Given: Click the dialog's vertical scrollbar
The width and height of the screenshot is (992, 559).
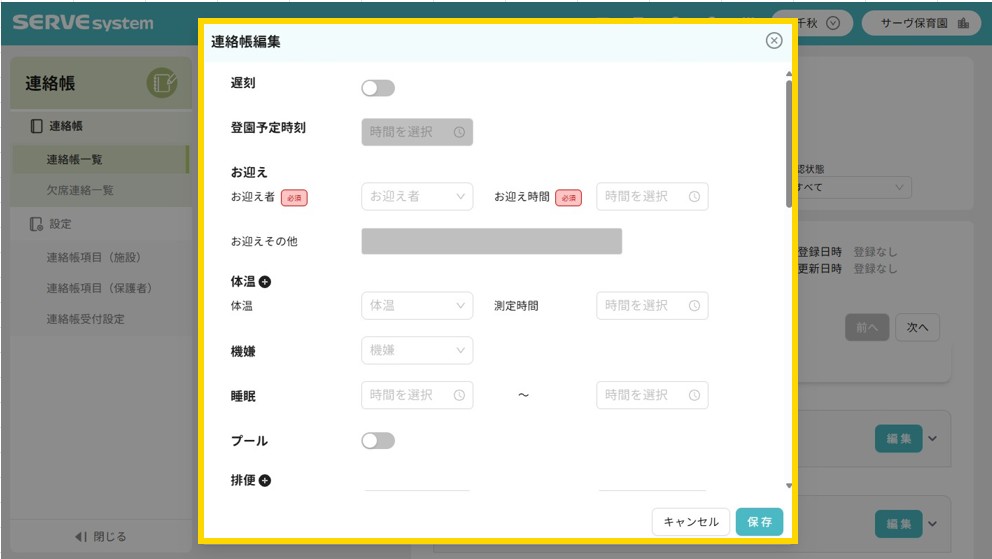Looking at the screenshot, I should pos(789,145).
